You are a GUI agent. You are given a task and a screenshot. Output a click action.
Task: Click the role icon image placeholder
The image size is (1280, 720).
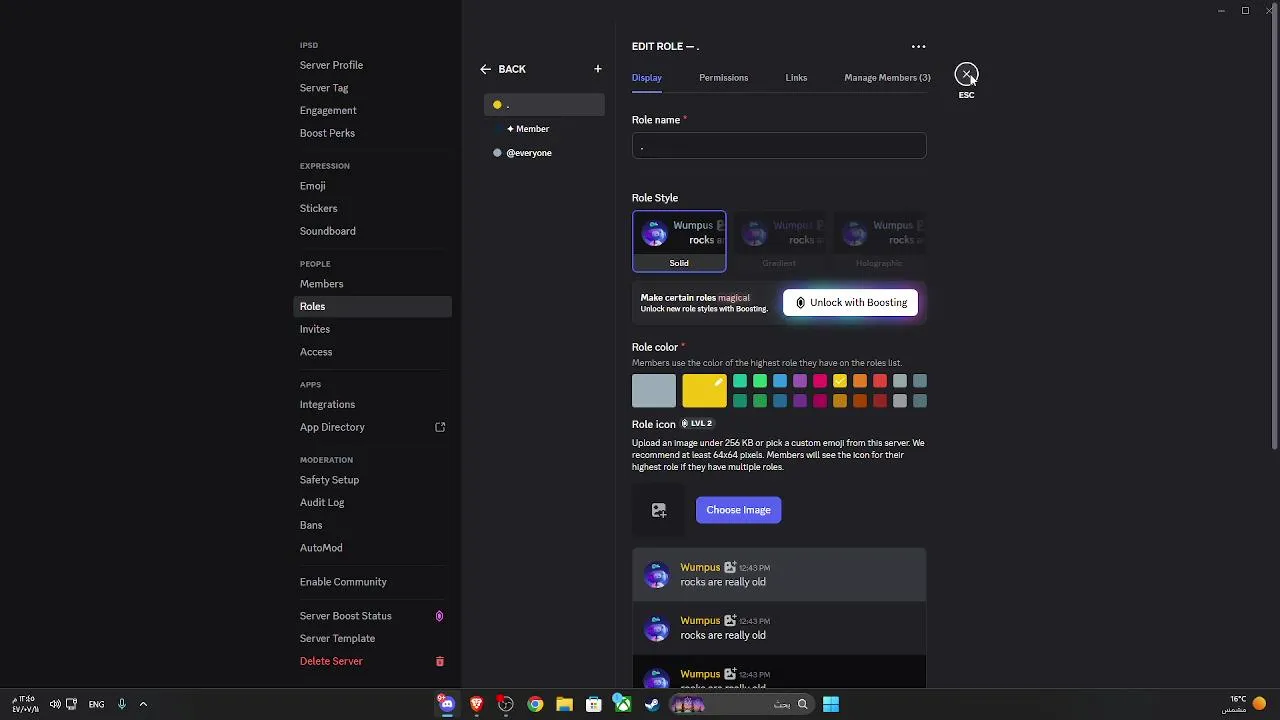(659, 510)
